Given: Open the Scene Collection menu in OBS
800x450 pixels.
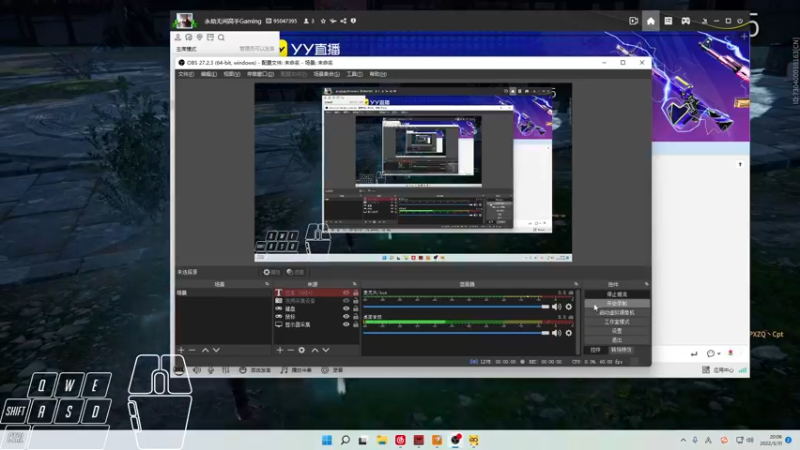Looking at the screenshot, I should coord(327,74).
